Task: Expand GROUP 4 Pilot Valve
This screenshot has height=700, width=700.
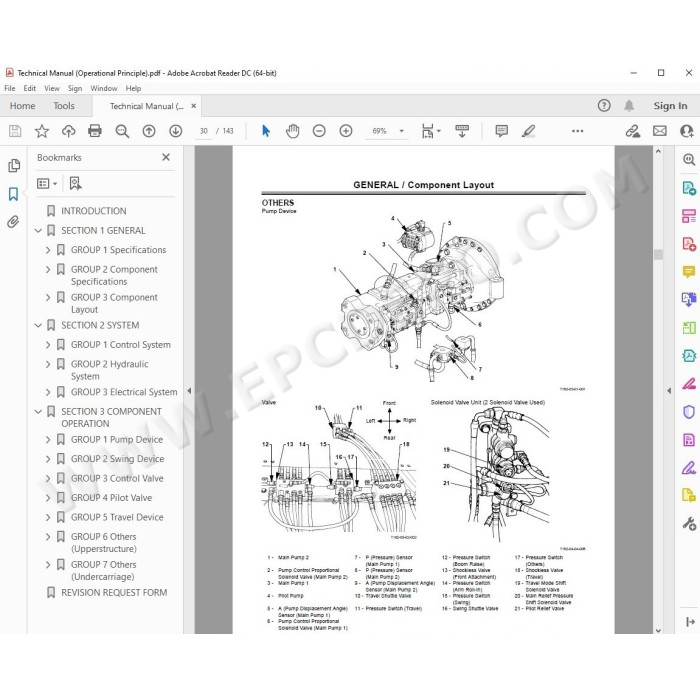Action: pyautogui.click(x=48, y=497)
